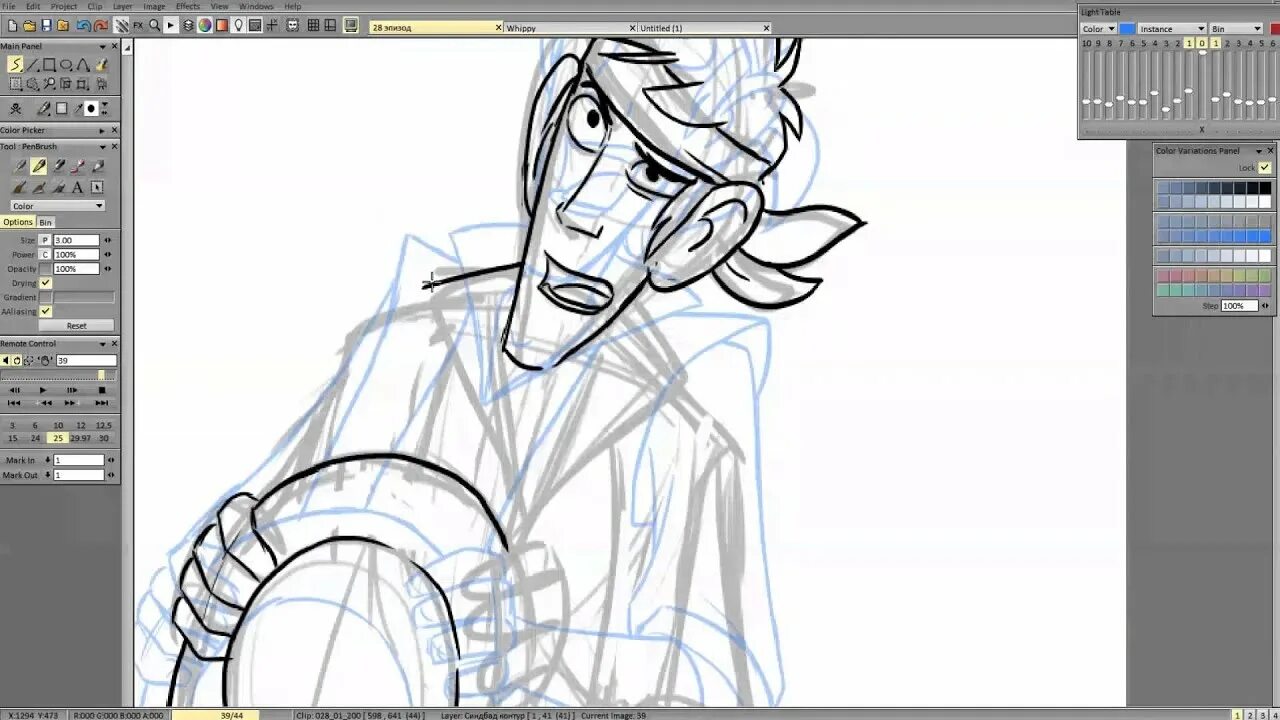
Task: Select the Text tool 'A' in the Tool panel
Action: [x=77, y=187]
